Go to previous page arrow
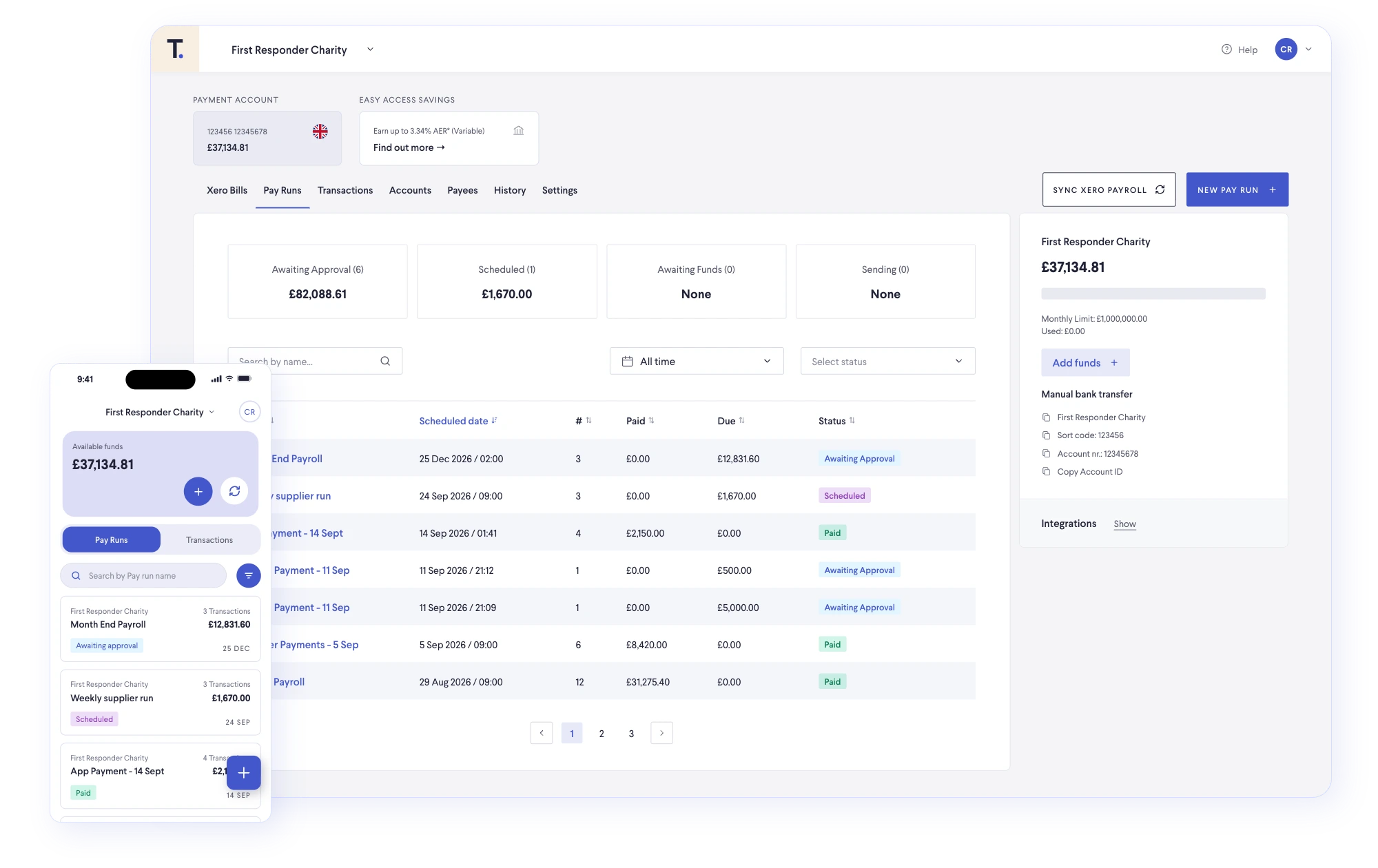The width and height of the screenshot is (1378, 868). (x=542, y=733)
